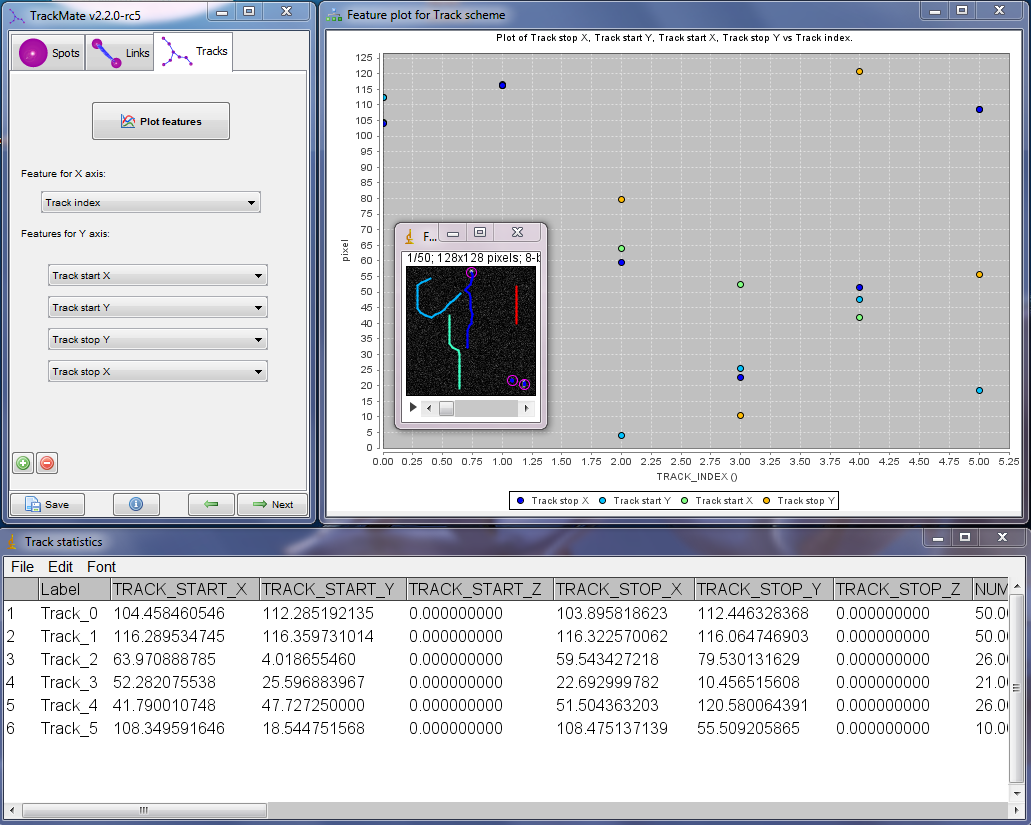Click the green add Y-axis feature icon
The width and height of the screenshot is (1031, 825).
[x=23, y=463]
